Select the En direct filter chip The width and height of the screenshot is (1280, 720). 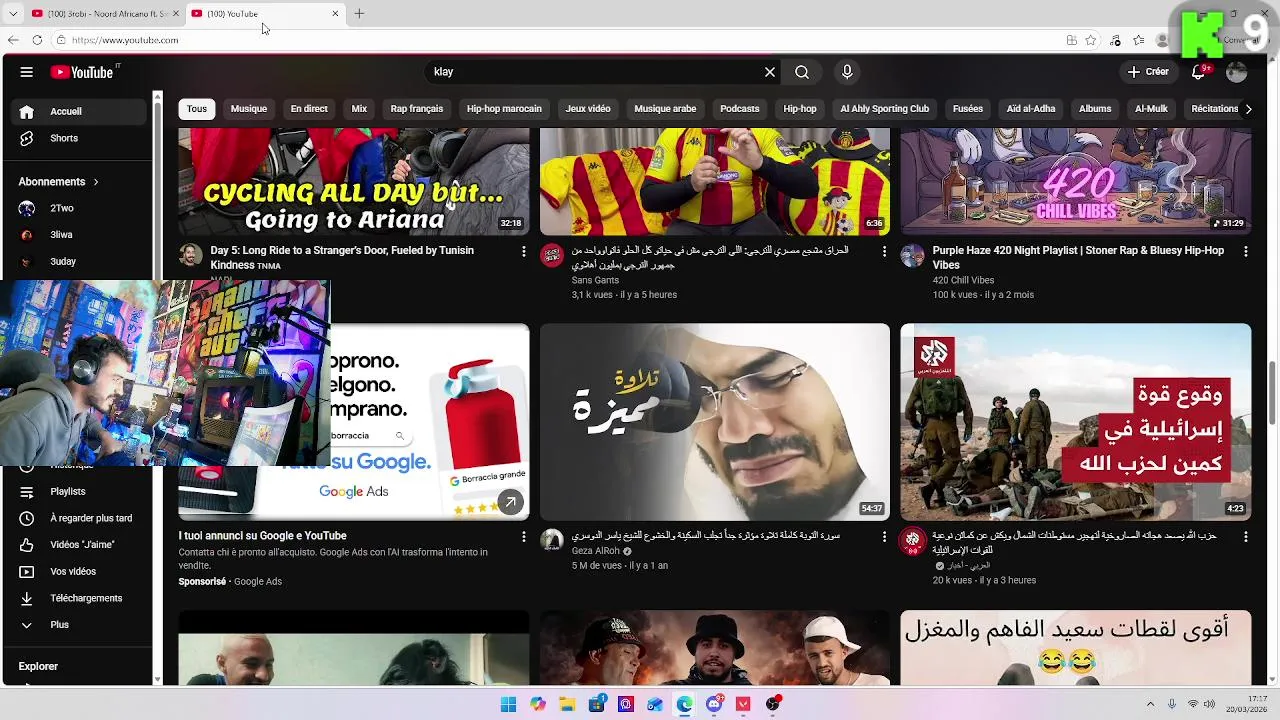309,109
